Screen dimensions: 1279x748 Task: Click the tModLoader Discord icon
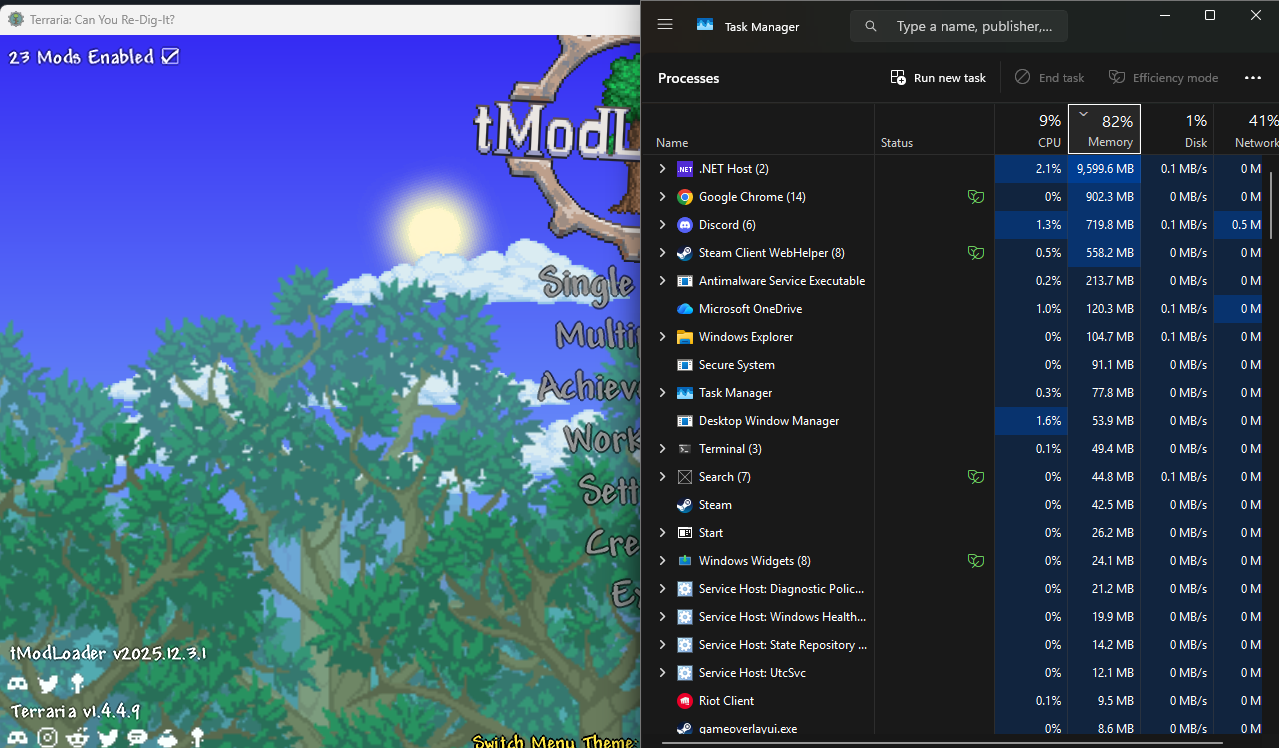tap(18, 684)
